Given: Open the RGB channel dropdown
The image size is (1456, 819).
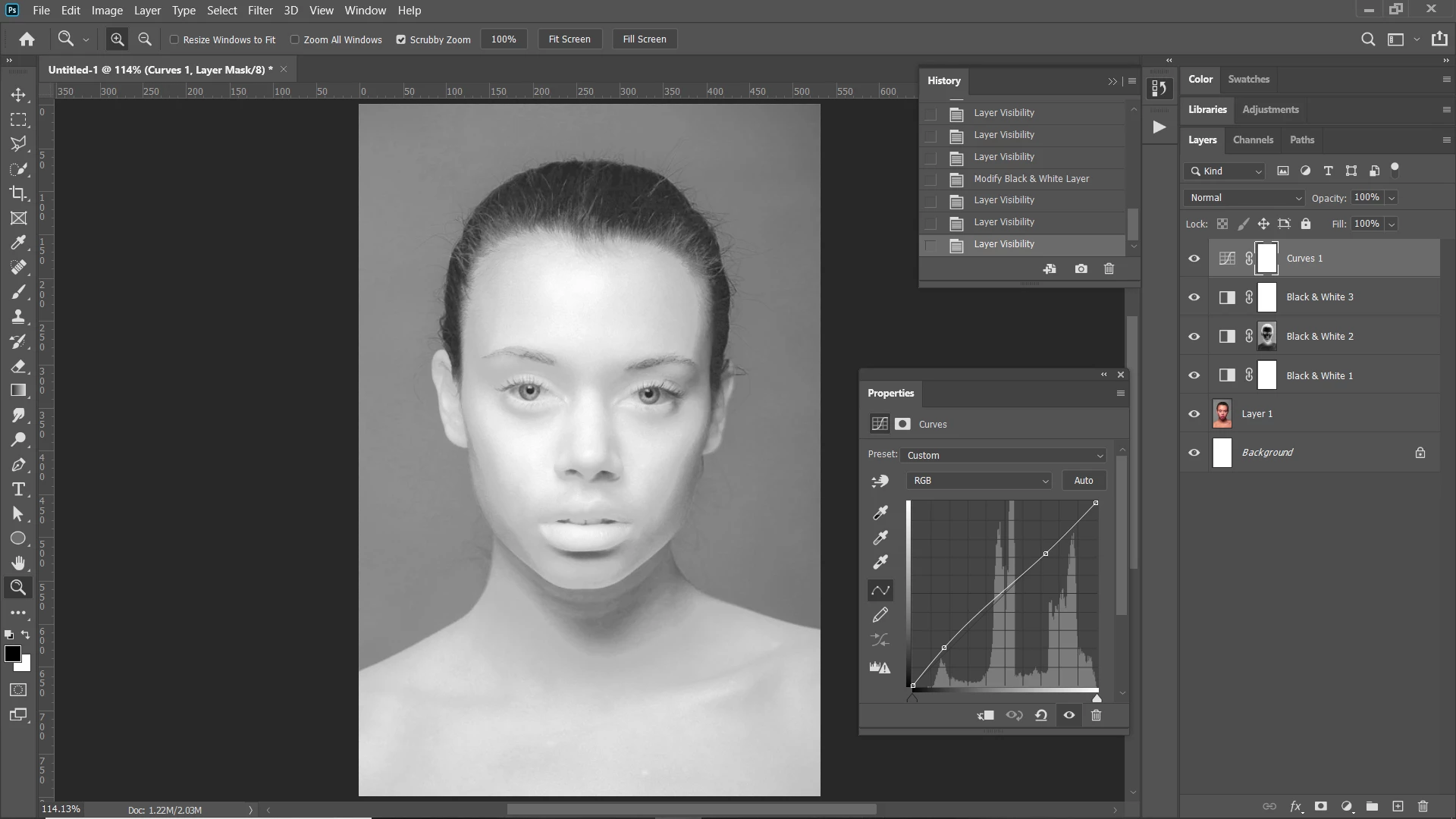Looking at the screenshot, I should click(979, 481).
